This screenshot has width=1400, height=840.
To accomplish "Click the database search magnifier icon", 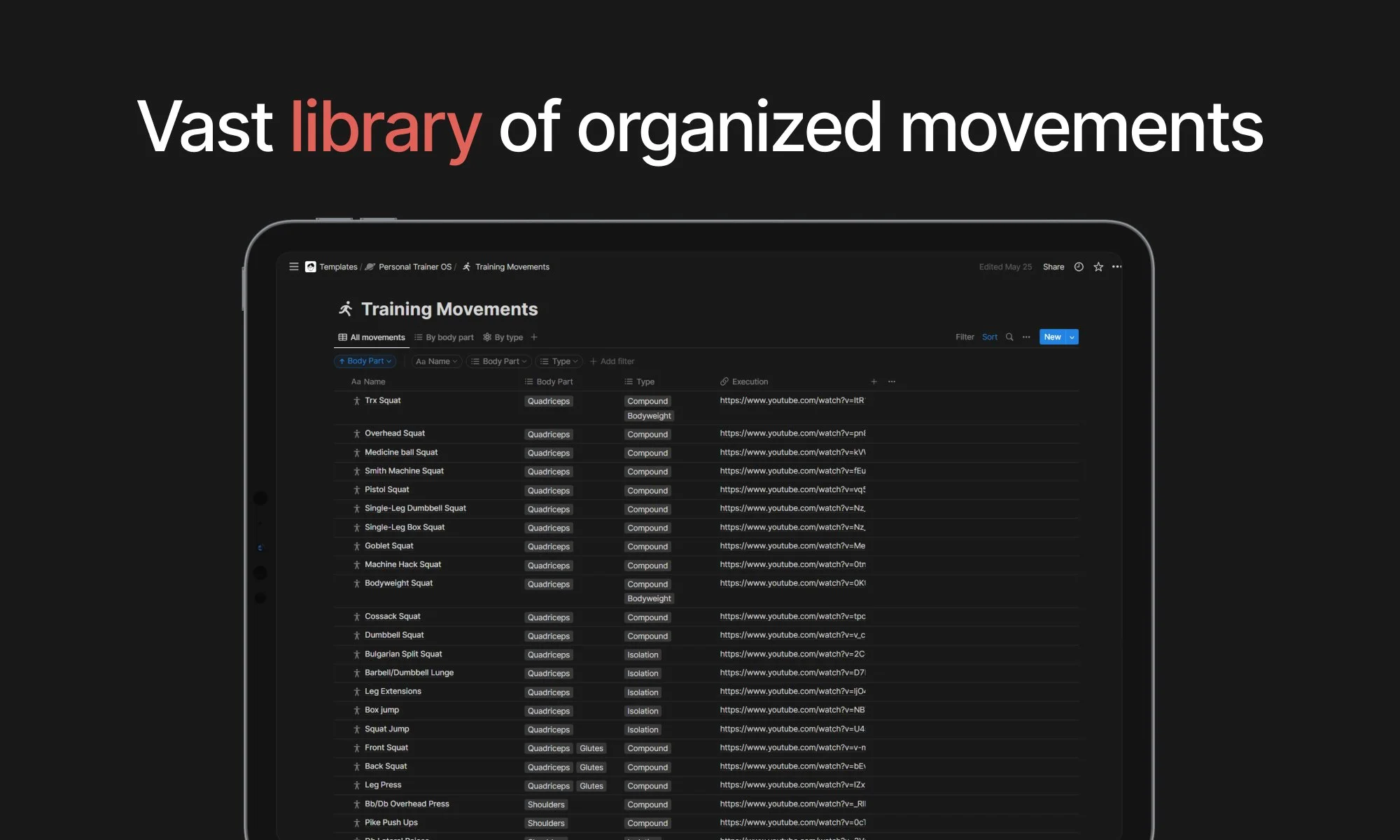I will click(1009, 337).
